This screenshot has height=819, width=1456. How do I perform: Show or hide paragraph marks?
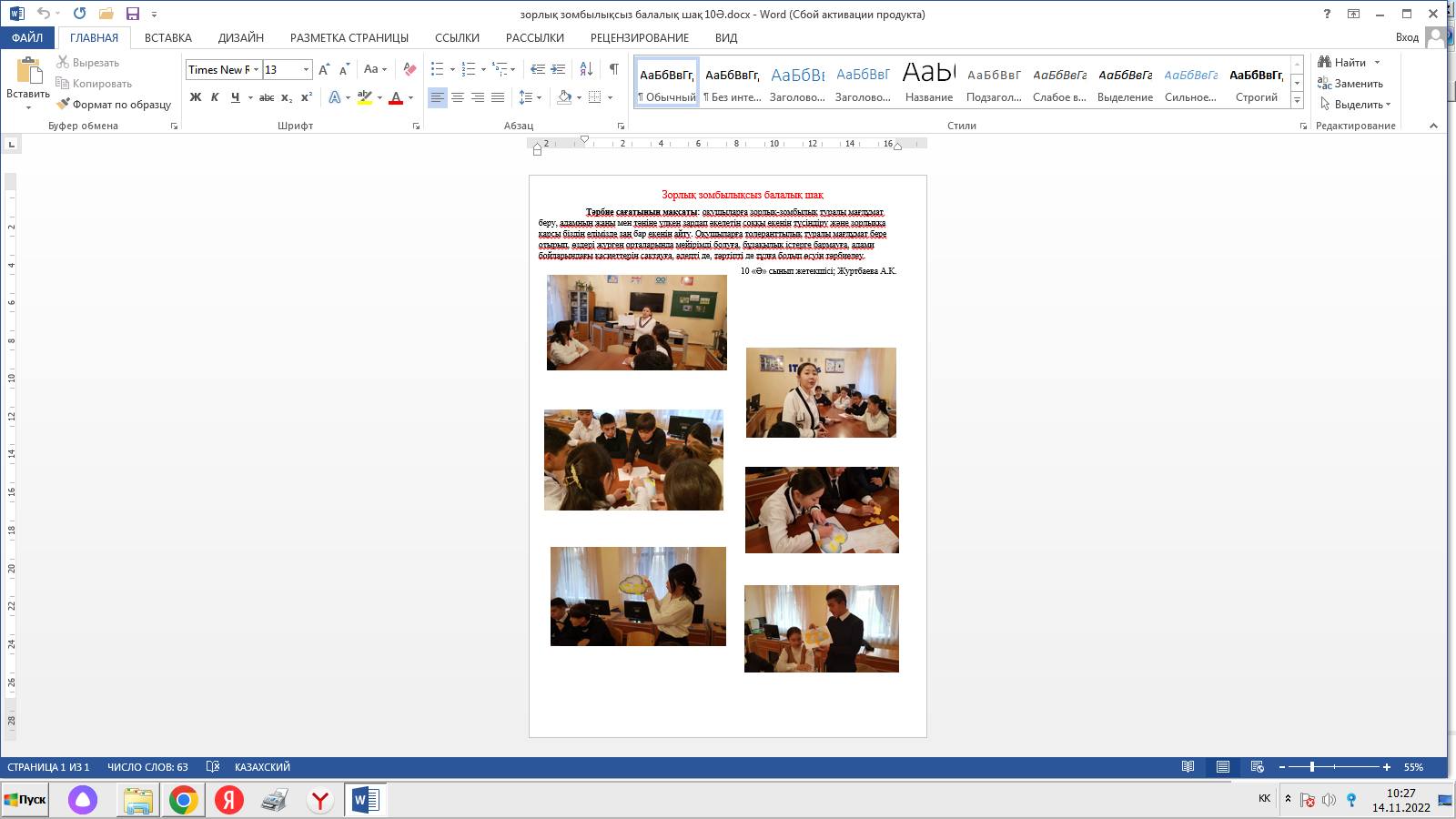click(614, 69)
